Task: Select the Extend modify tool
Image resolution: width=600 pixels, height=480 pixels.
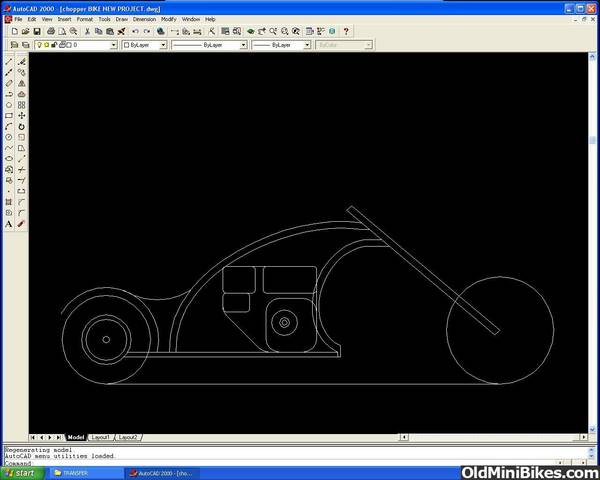Action: (21, 180)
